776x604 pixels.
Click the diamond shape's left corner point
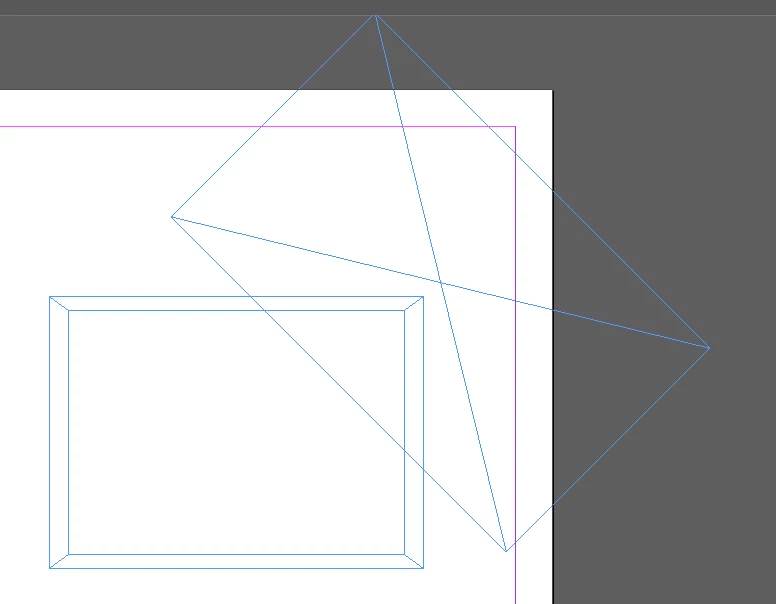(172, 217)
